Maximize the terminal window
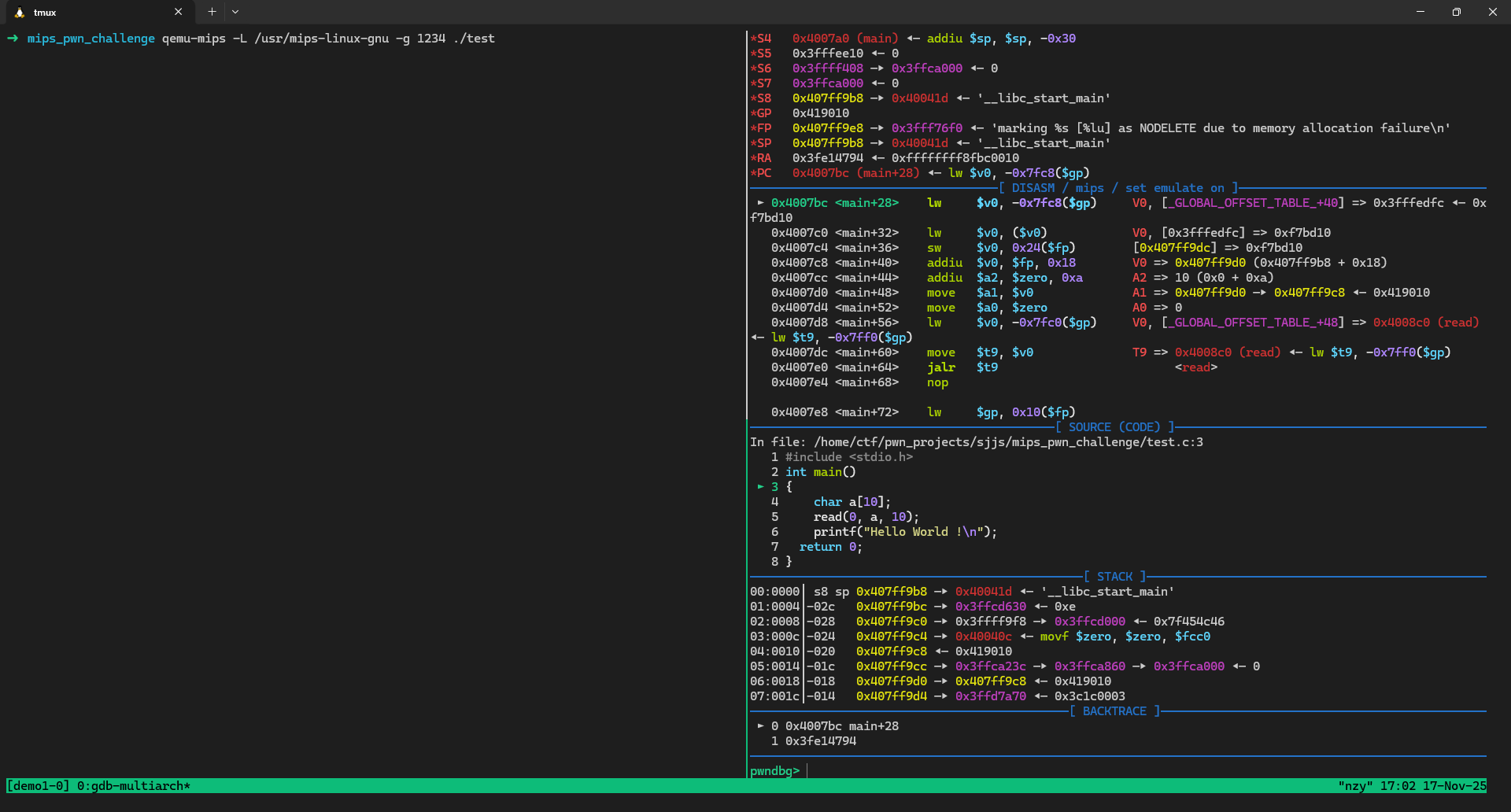The image size is (1511, 812). click(1457, 12)
